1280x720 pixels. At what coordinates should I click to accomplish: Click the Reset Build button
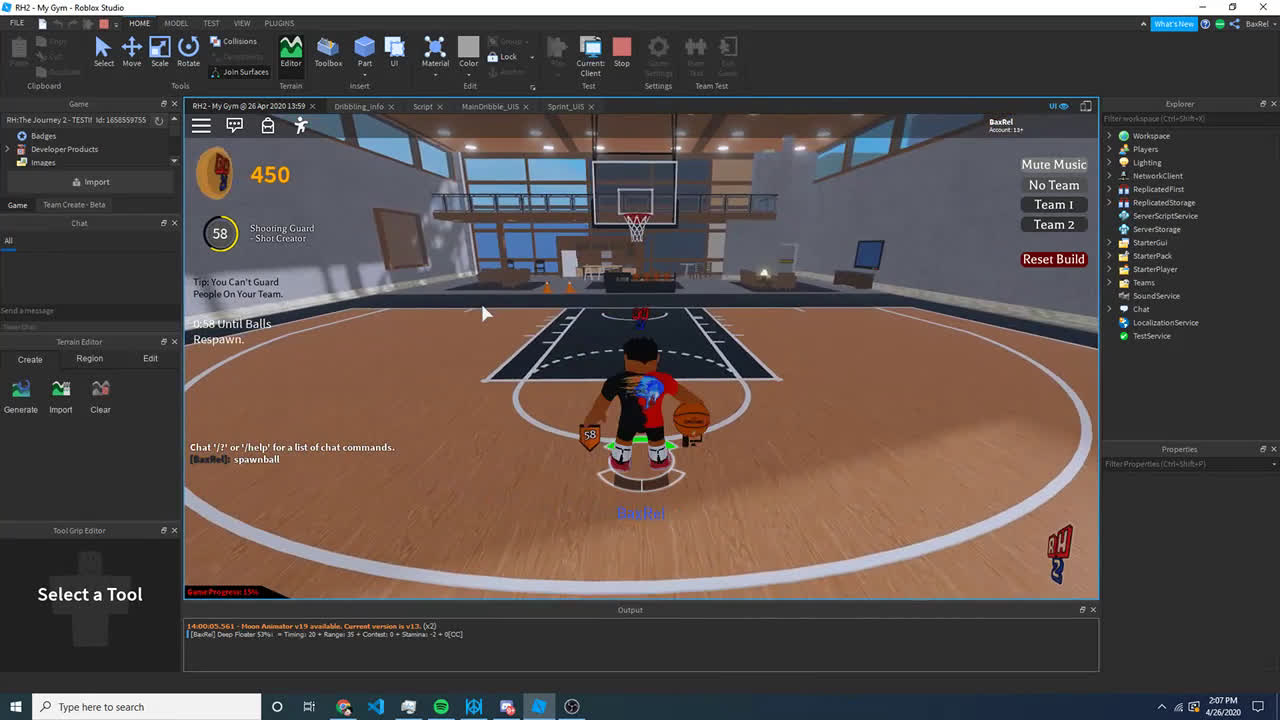pos(1053,259)
